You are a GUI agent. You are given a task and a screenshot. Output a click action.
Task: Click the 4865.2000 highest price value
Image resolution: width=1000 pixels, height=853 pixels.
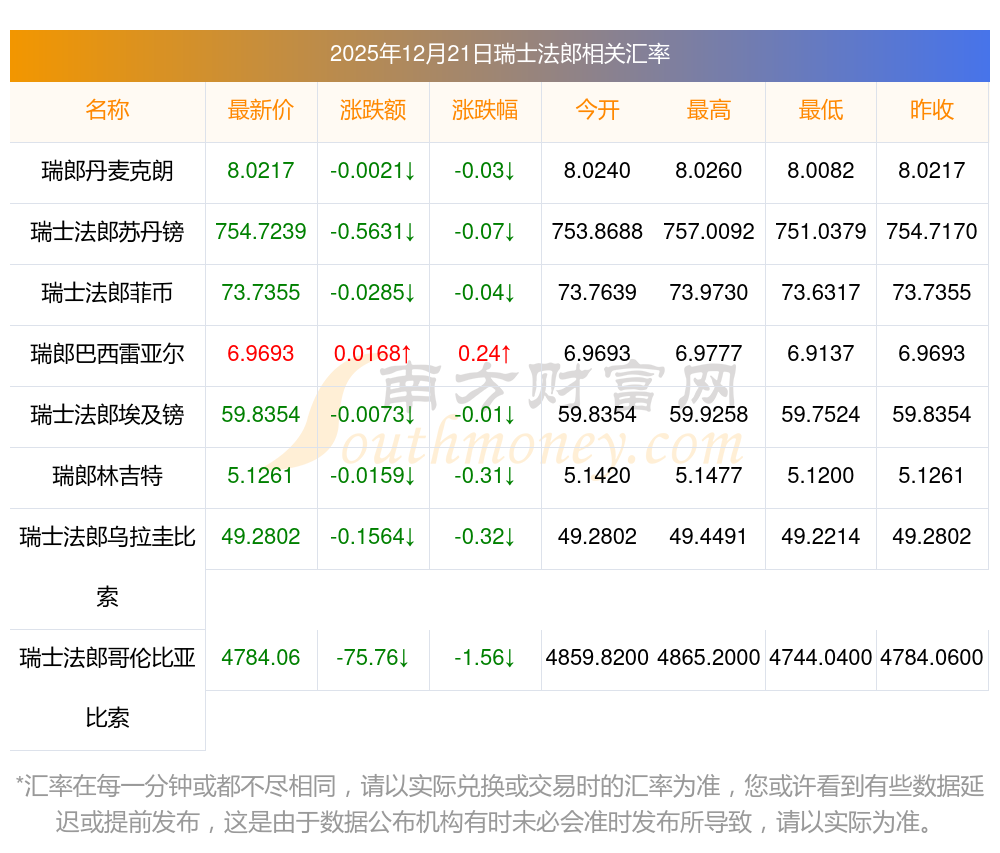tap(709, 658)
